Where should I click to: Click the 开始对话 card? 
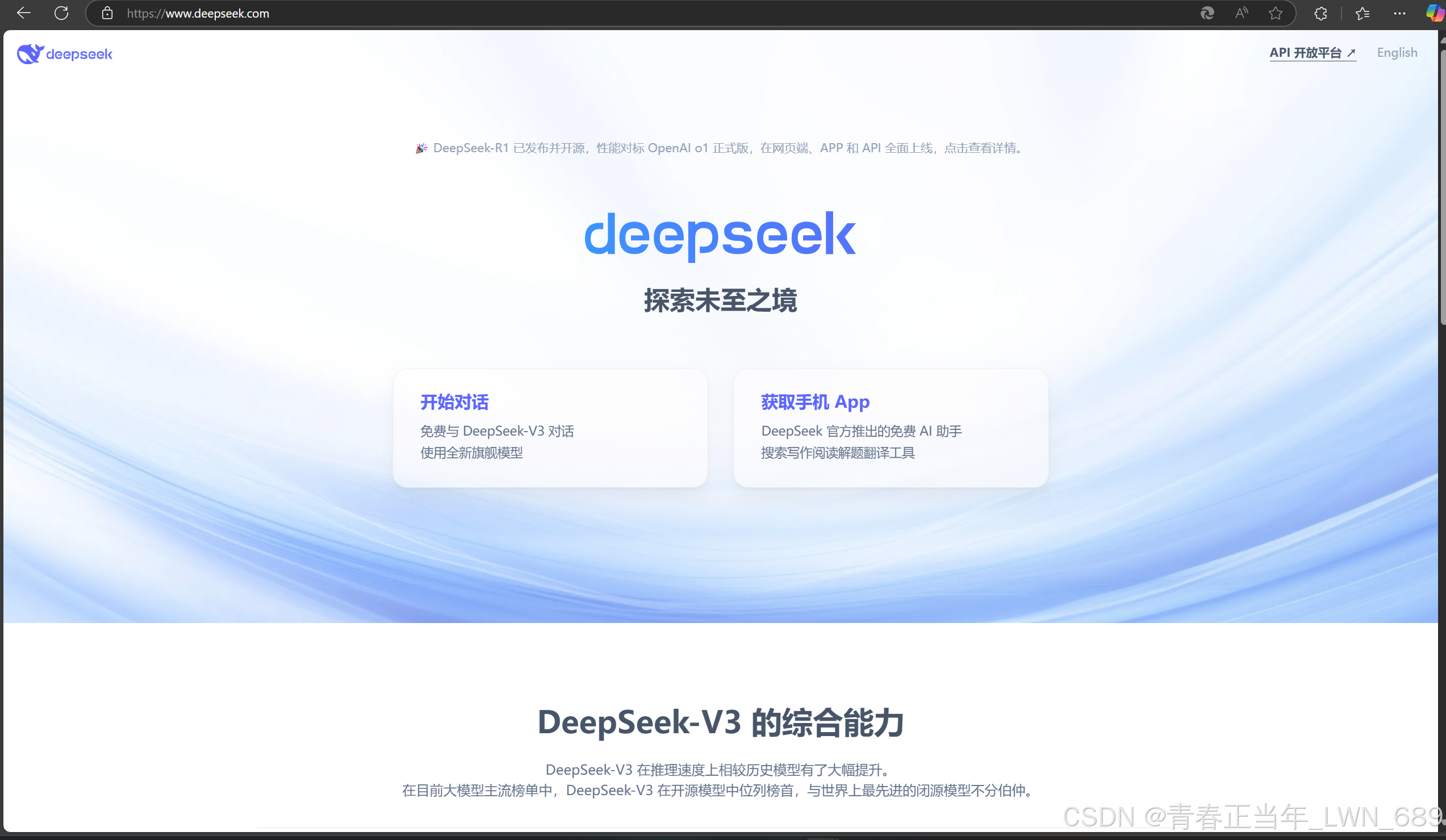(x=550, y=428)
